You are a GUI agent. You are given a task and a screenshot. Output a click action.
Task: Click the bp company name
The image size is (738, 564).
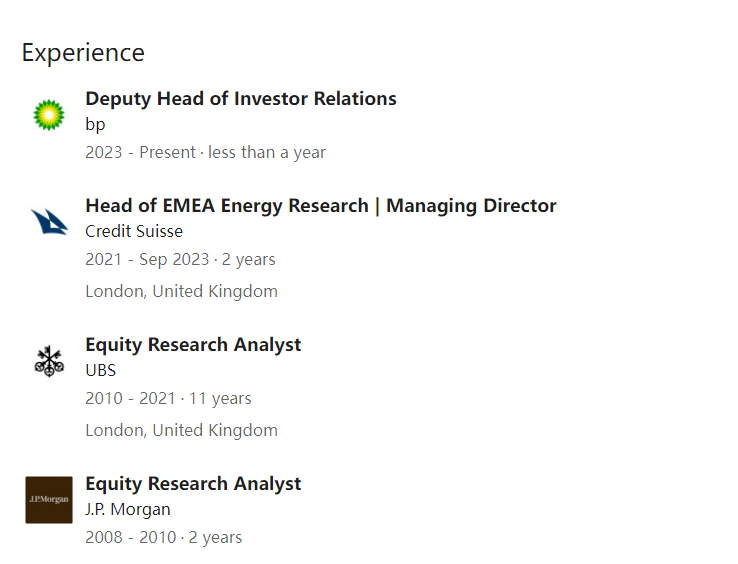pyautogui.click(x=95, y=125)
